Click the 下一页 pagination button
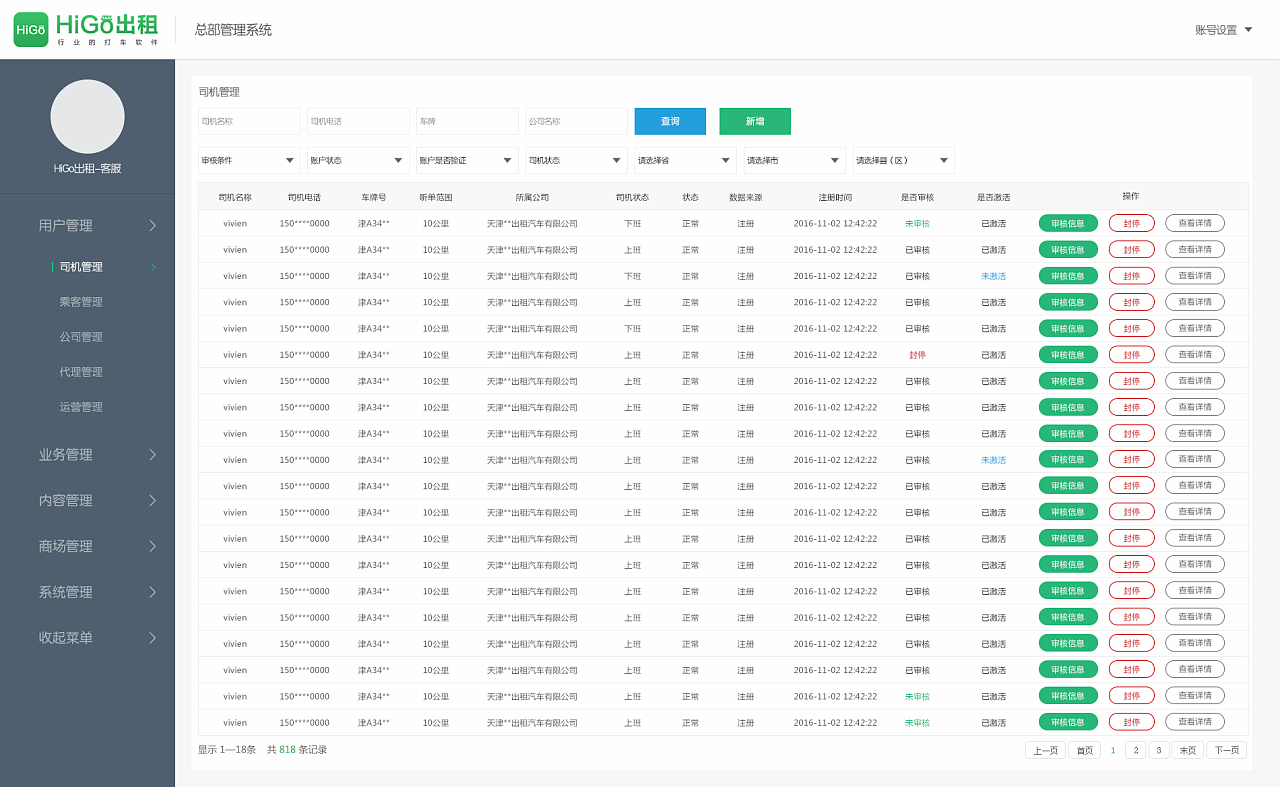Screen dimensions: 1280x787 tap(1226, 750)
